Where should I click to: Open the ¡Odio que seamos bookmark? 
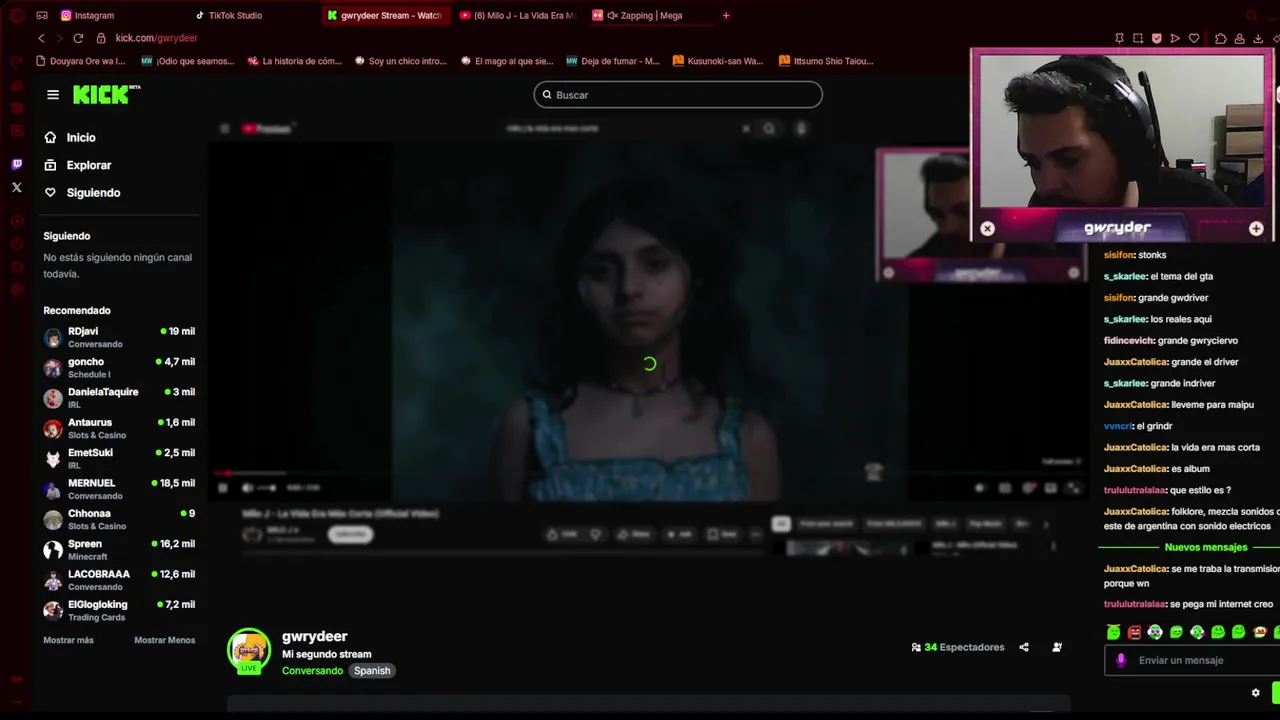tap(188, 61)
